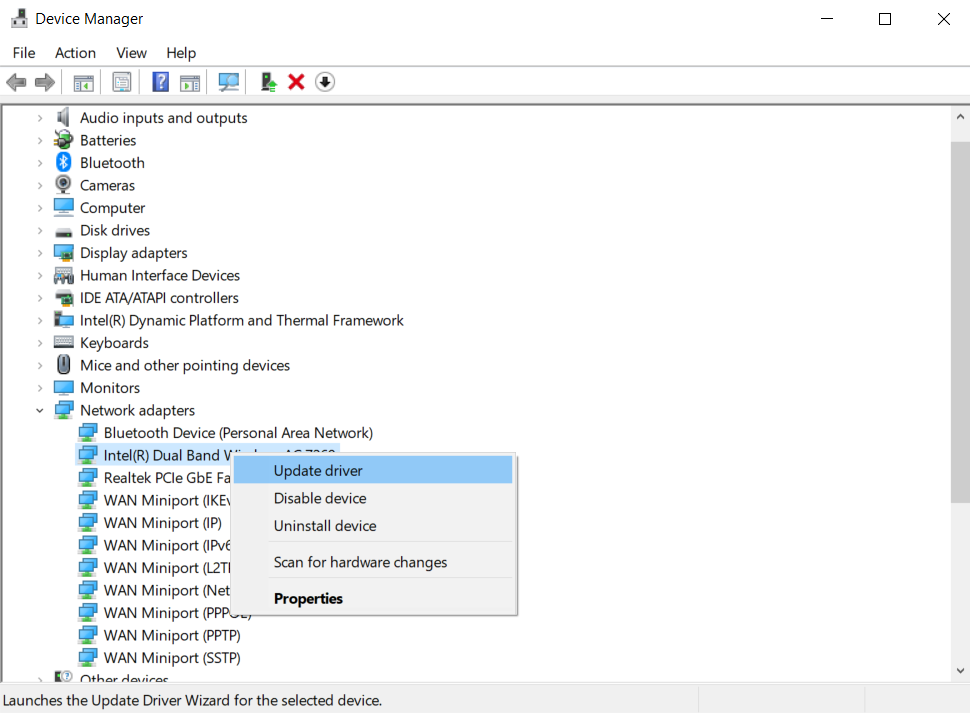970x713 pixels.
Task: Click the Forward arrow toolbar icon
Action: pyautogui.click(x=45, y=82)
